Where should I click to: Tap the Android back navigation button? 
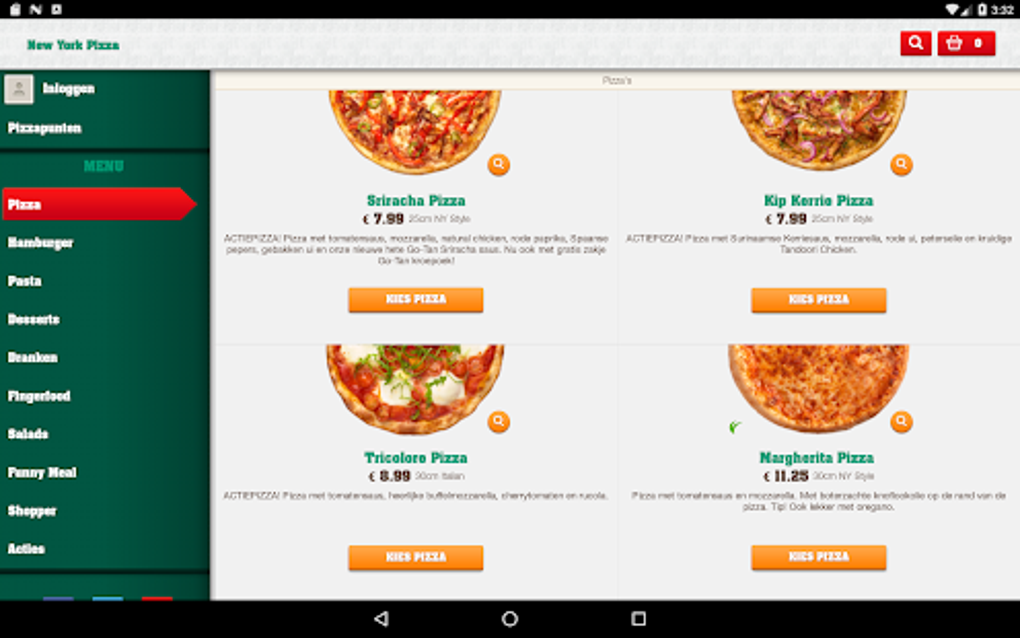click(x=381, y=618)
